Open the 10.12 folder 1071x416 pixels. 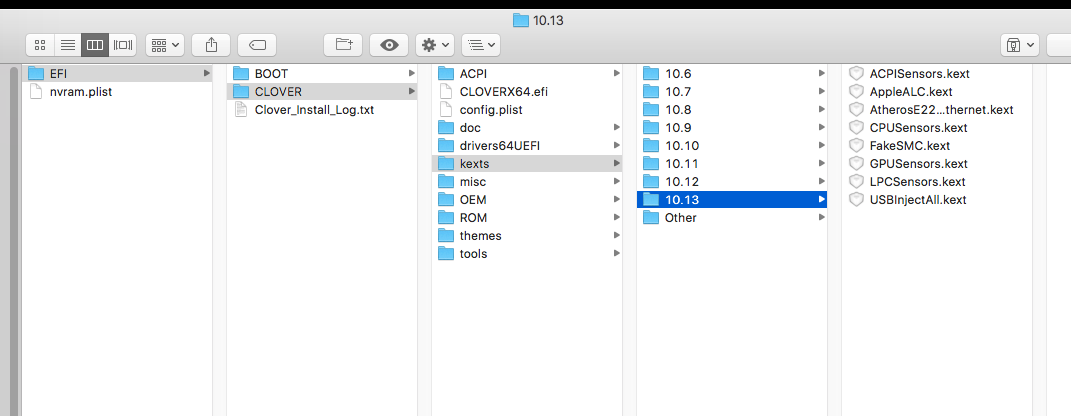pyautogui.click(x=732, y=182)
